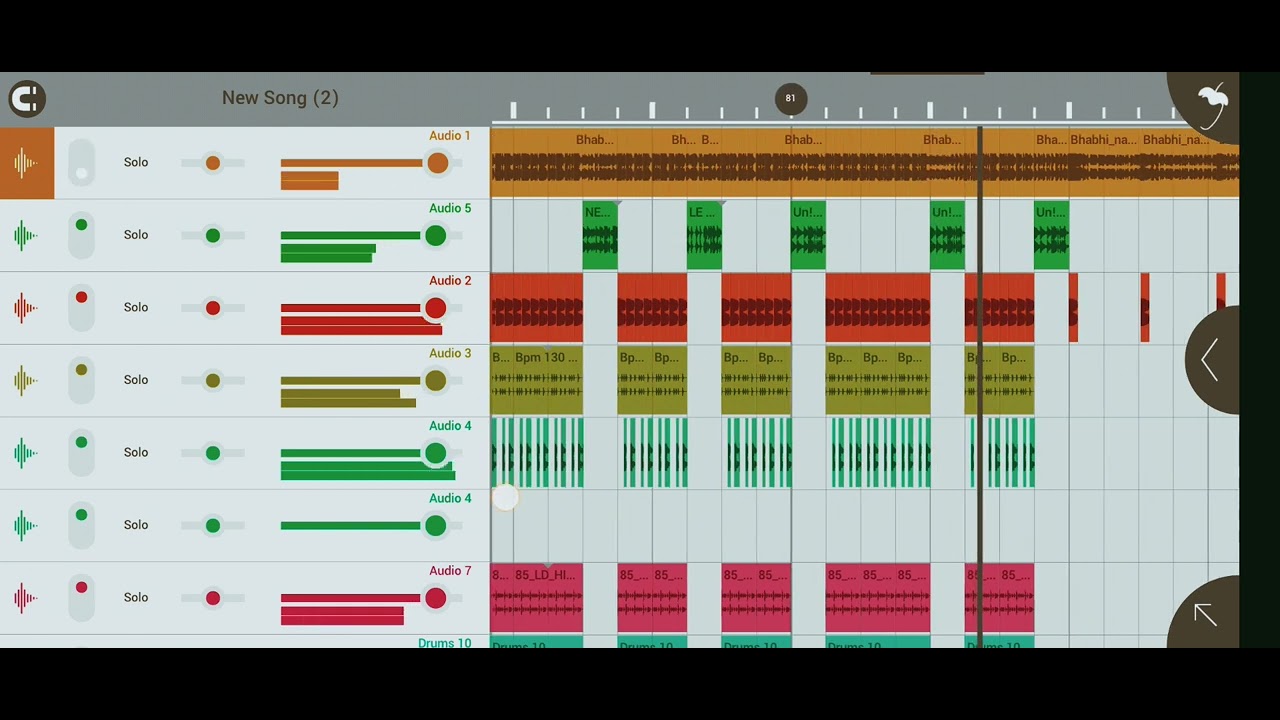Screen dimensions: 1280x720
Task: Toggle mute switch on Audio 5
Action: 81,235
